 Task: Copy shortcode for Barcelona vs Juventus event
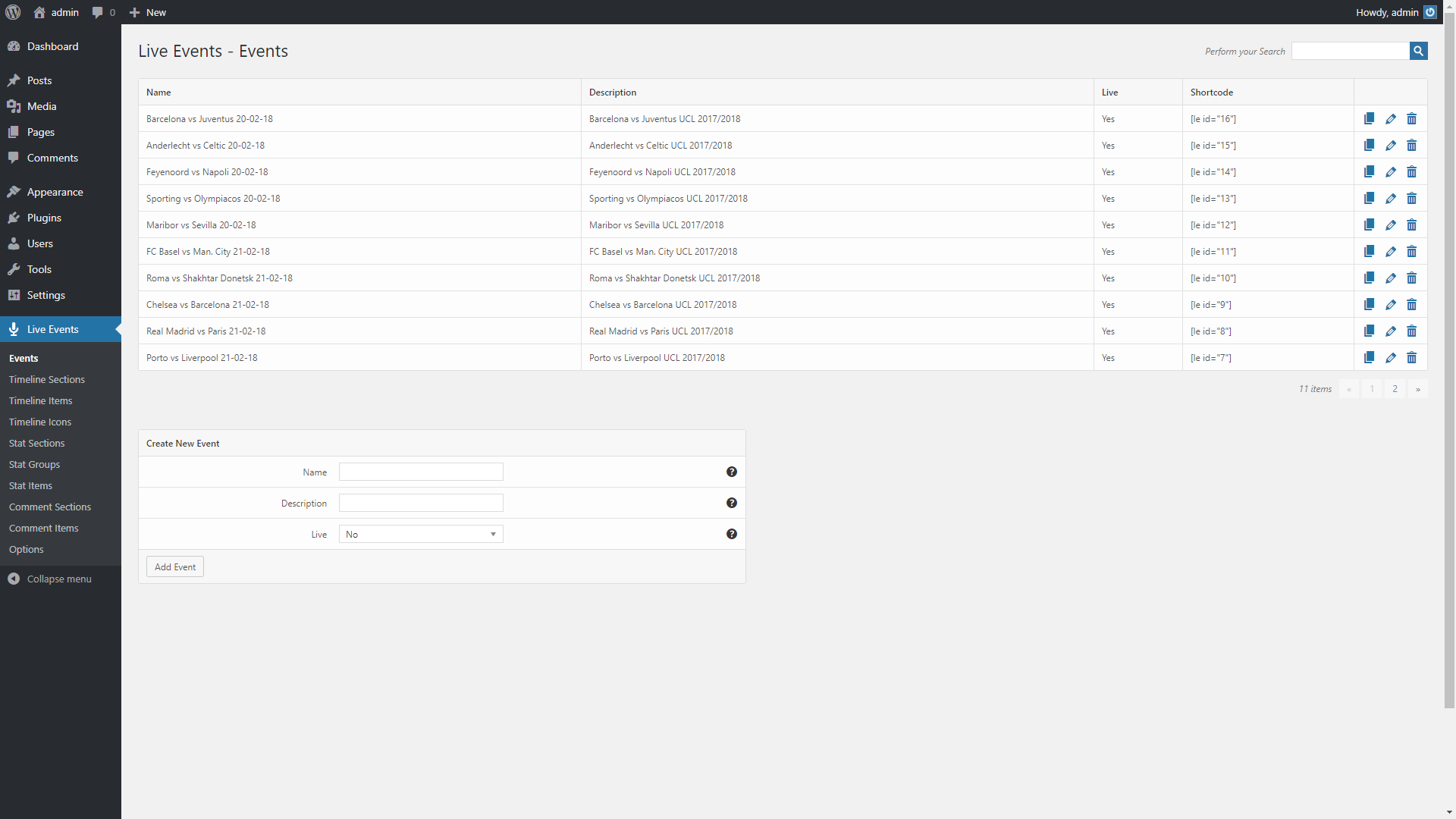(x=1369, y=118)
